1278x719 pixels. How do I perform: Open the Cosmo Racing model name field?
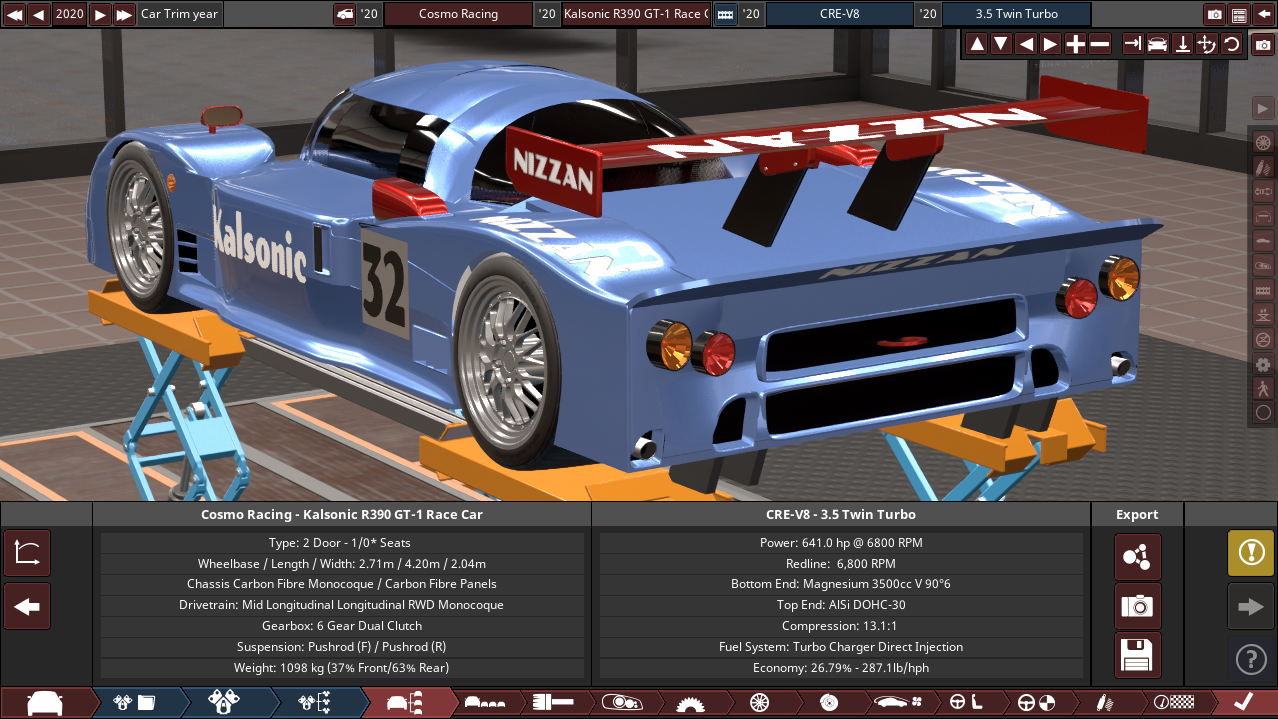458,14
